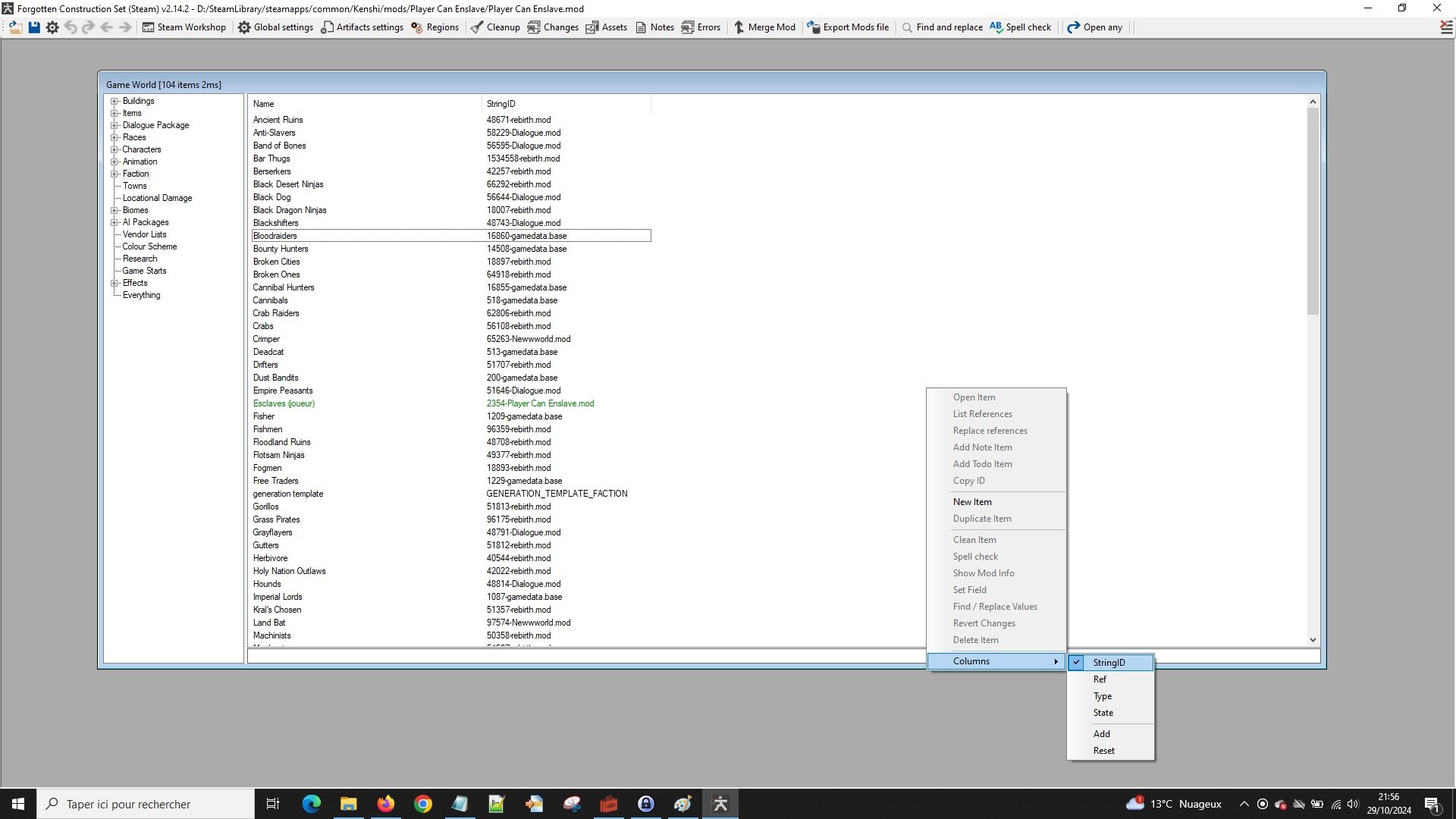Image resolution: width=1456 pixels, height=819 pixels.
Task: Expand the Animation tree node
Action: 115,162
